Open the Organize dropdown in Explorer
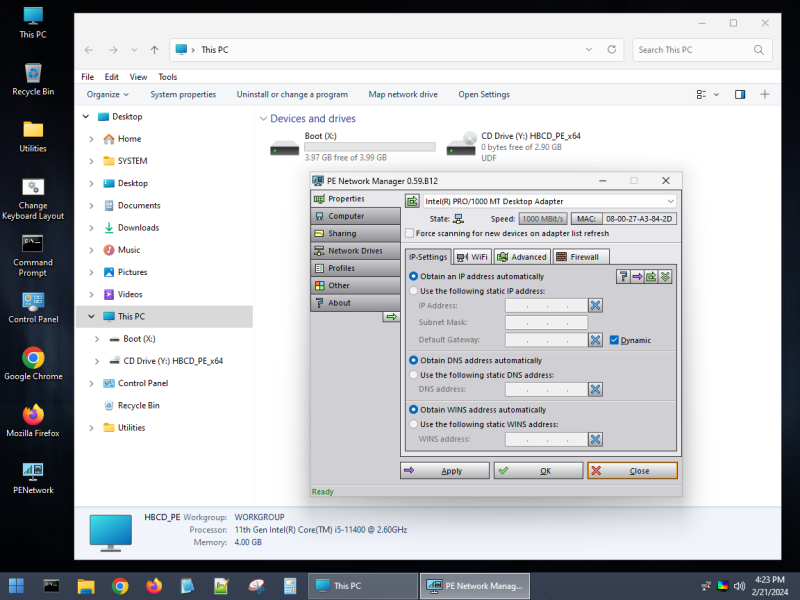The height and width of the screenshot is (600, 800). tap(107, 94)
